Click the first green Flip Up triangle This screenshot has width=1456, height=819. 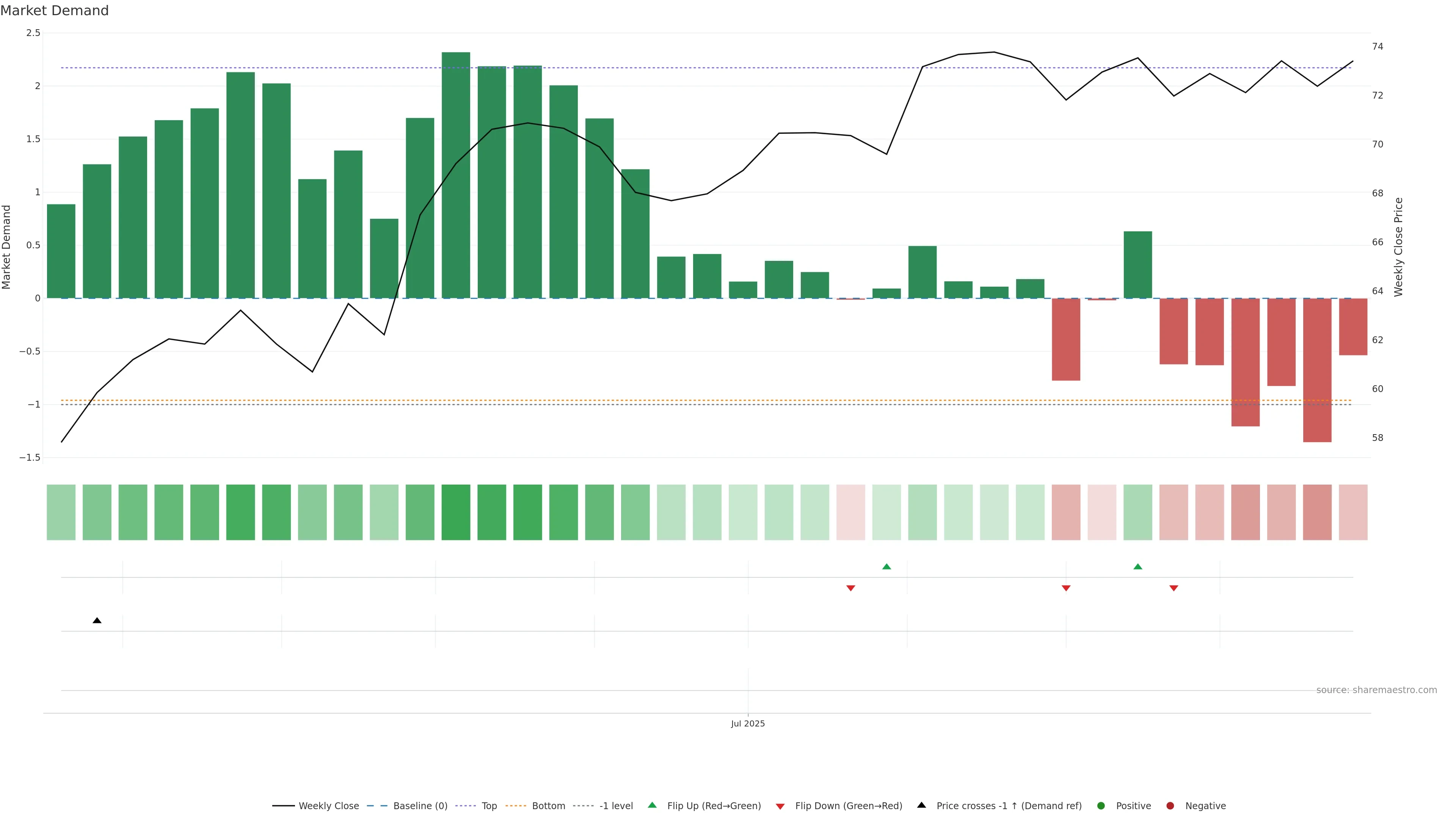pyautogui.click(x=886, y=567)
